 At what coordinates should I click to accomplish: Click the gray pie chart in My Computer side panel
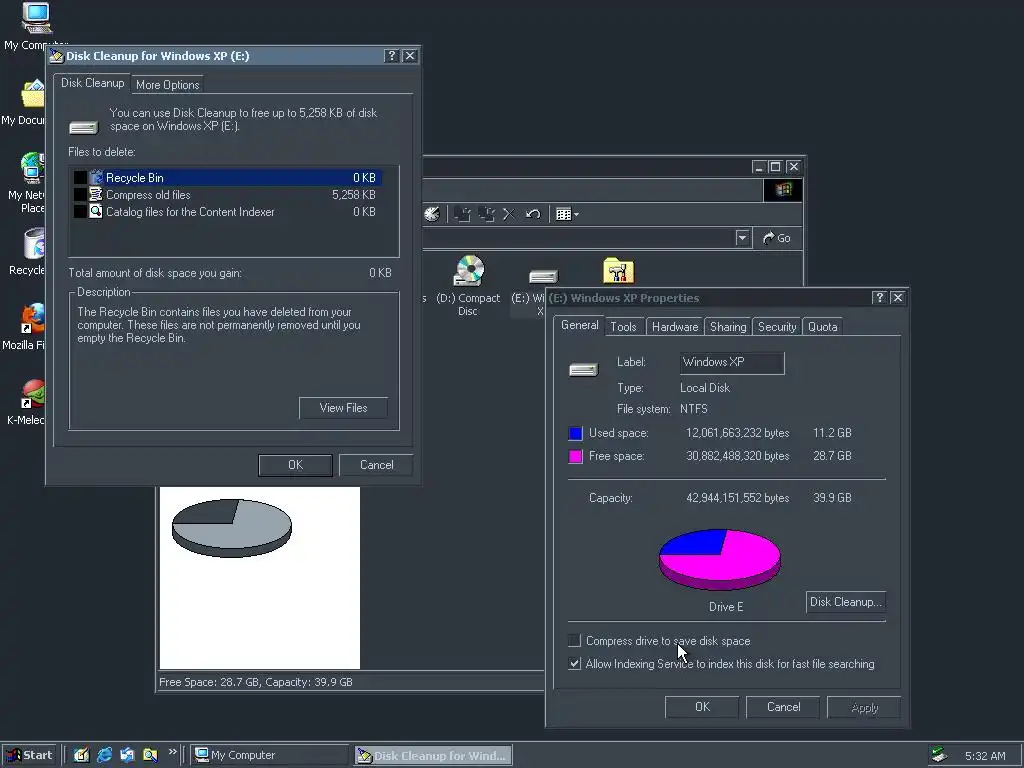[232, 528]
